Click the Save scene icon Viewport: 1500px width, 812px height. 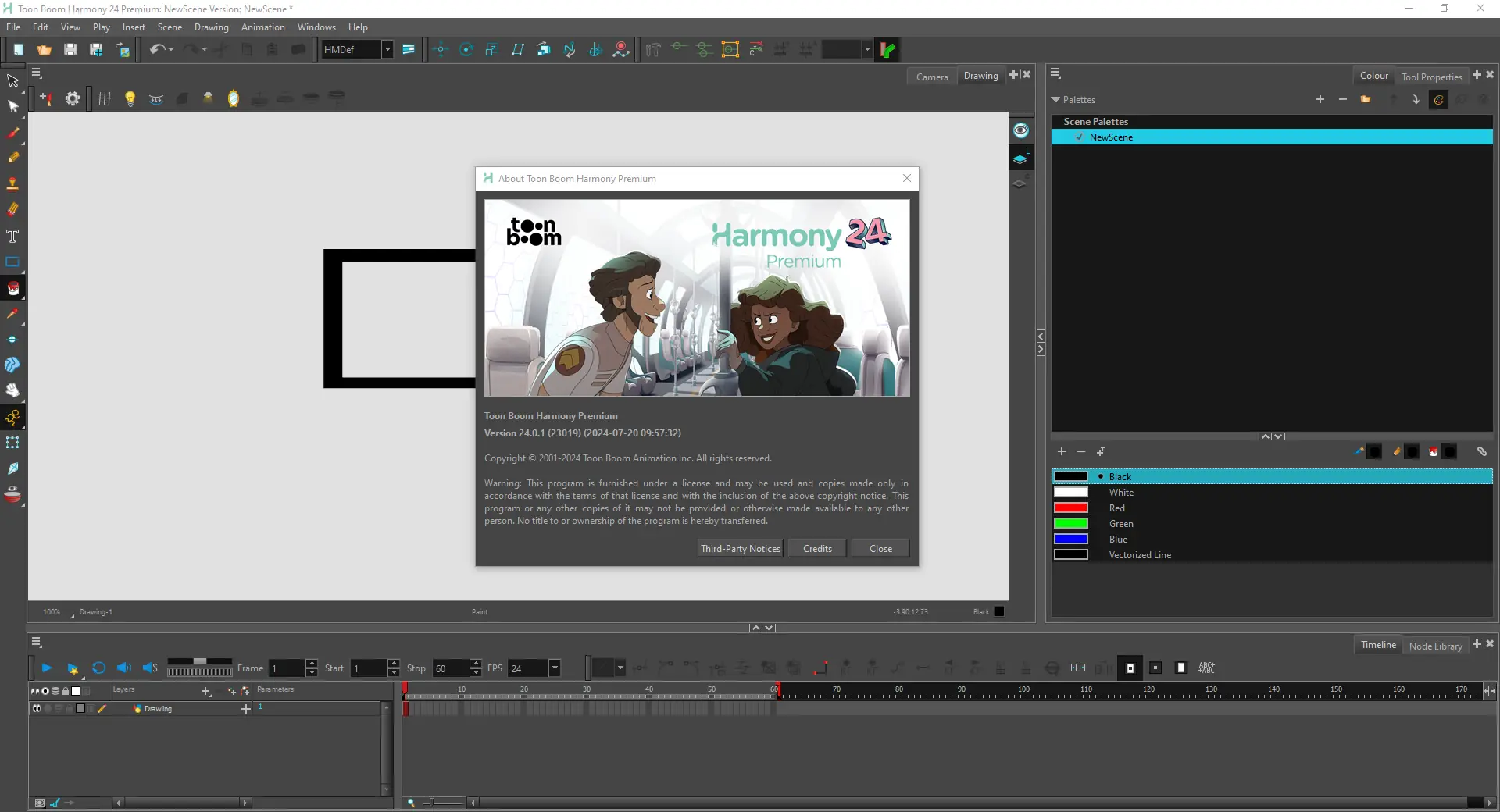click(70, 50)
